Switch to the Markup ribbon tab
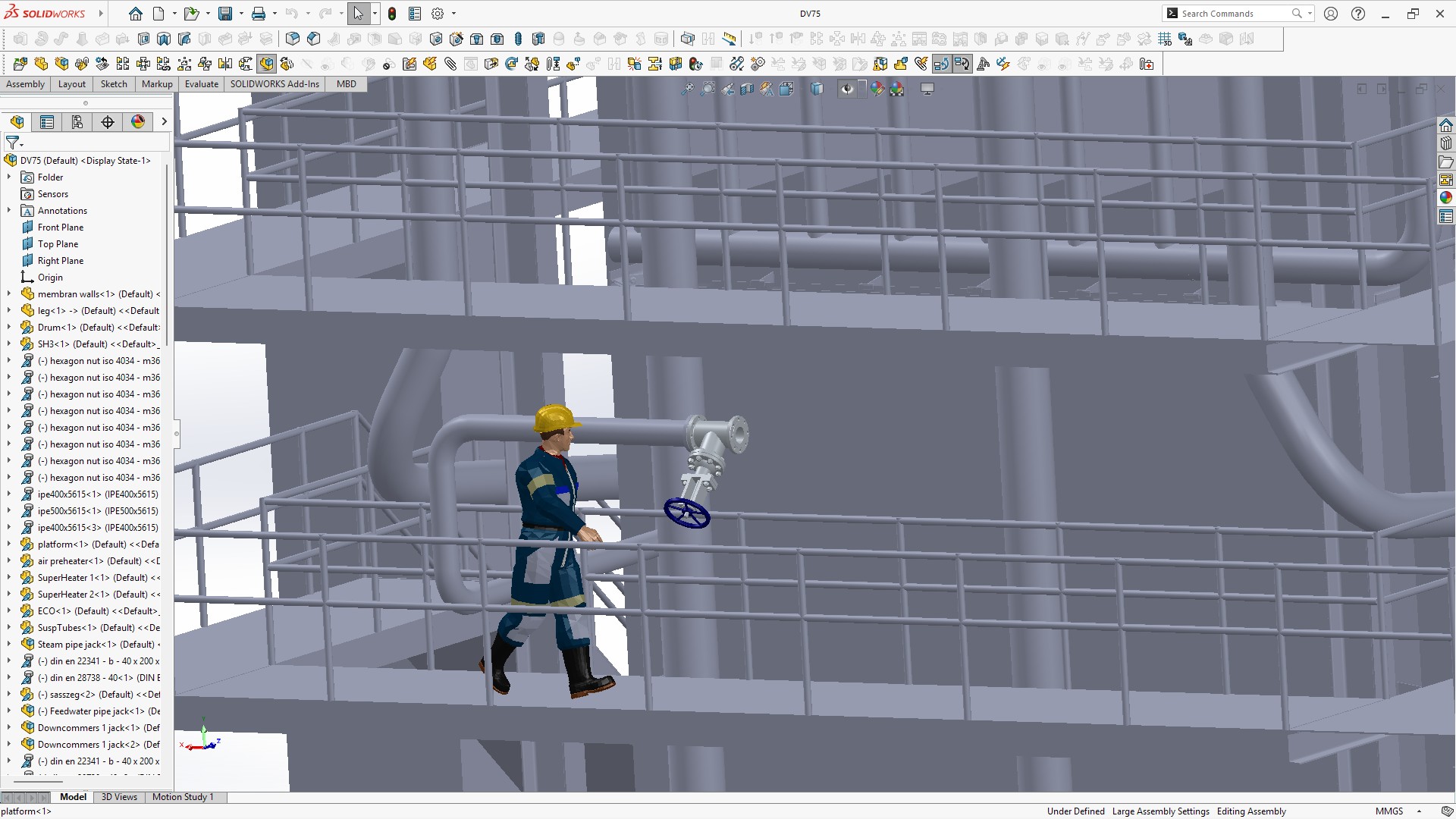This screenshot has height=819, width=1456. [157, 84]
